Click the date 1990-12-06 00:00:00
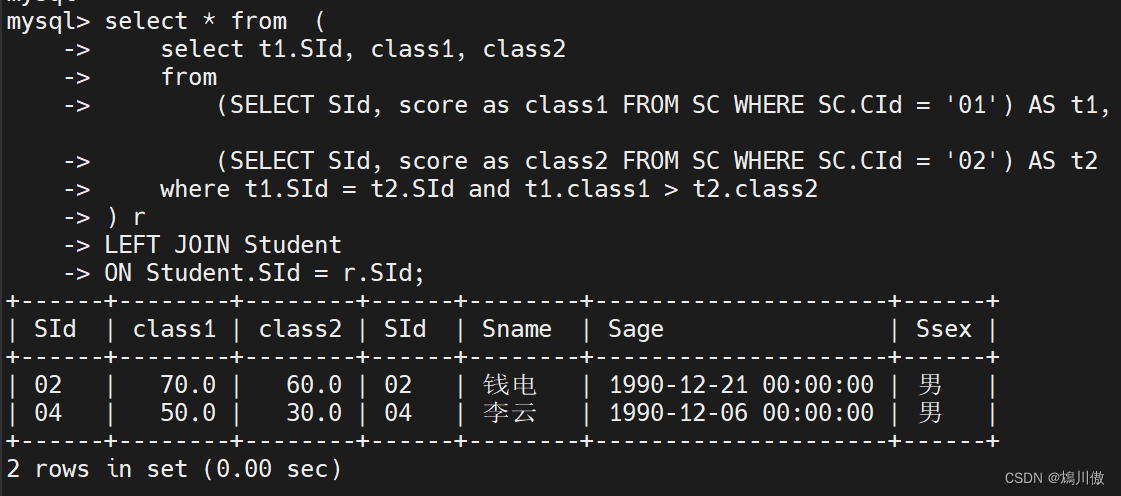Viewport: 1121px width, 496px height. point(740,413)
